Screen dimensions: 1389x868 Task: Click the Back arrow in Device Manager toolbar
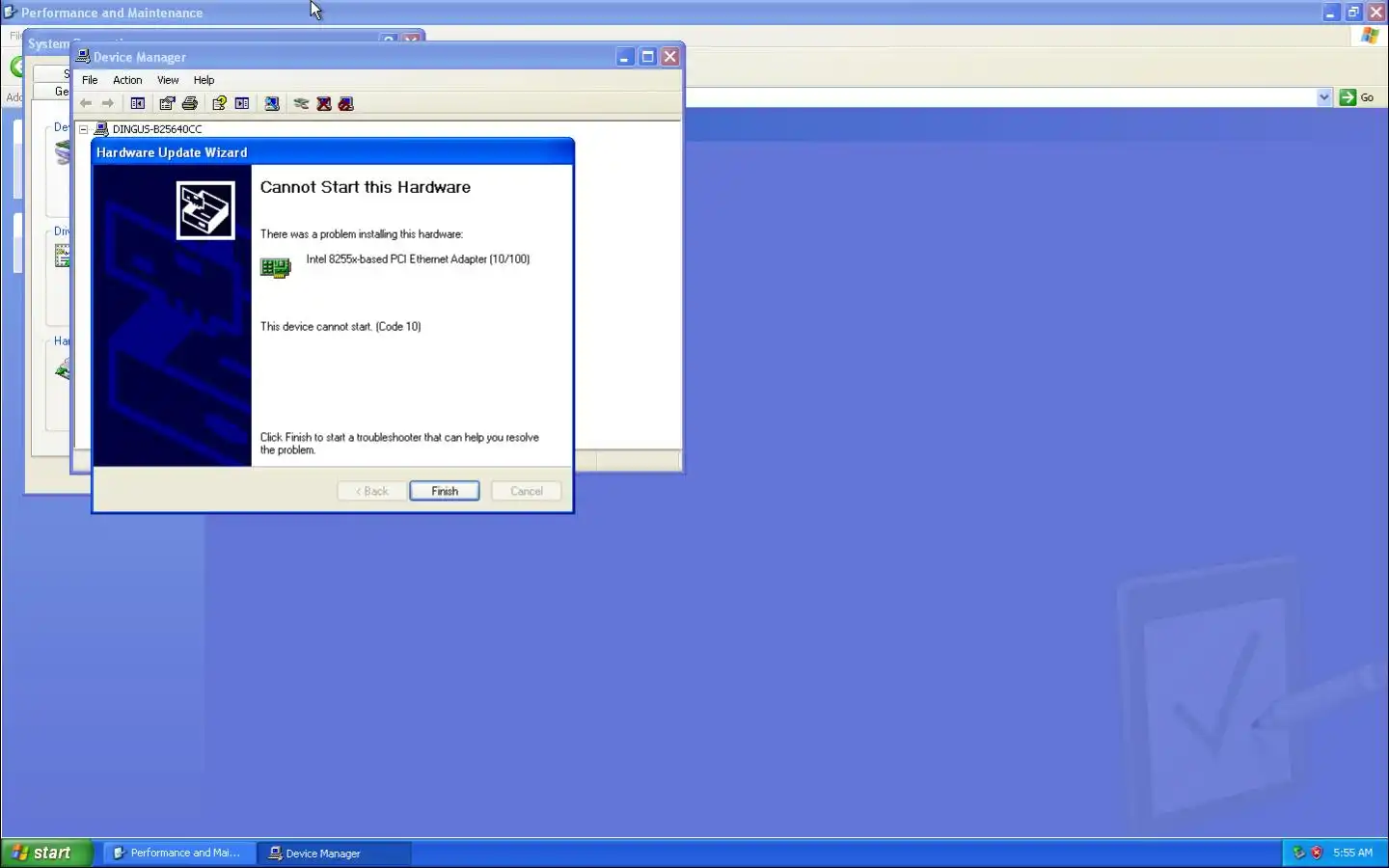86,103
